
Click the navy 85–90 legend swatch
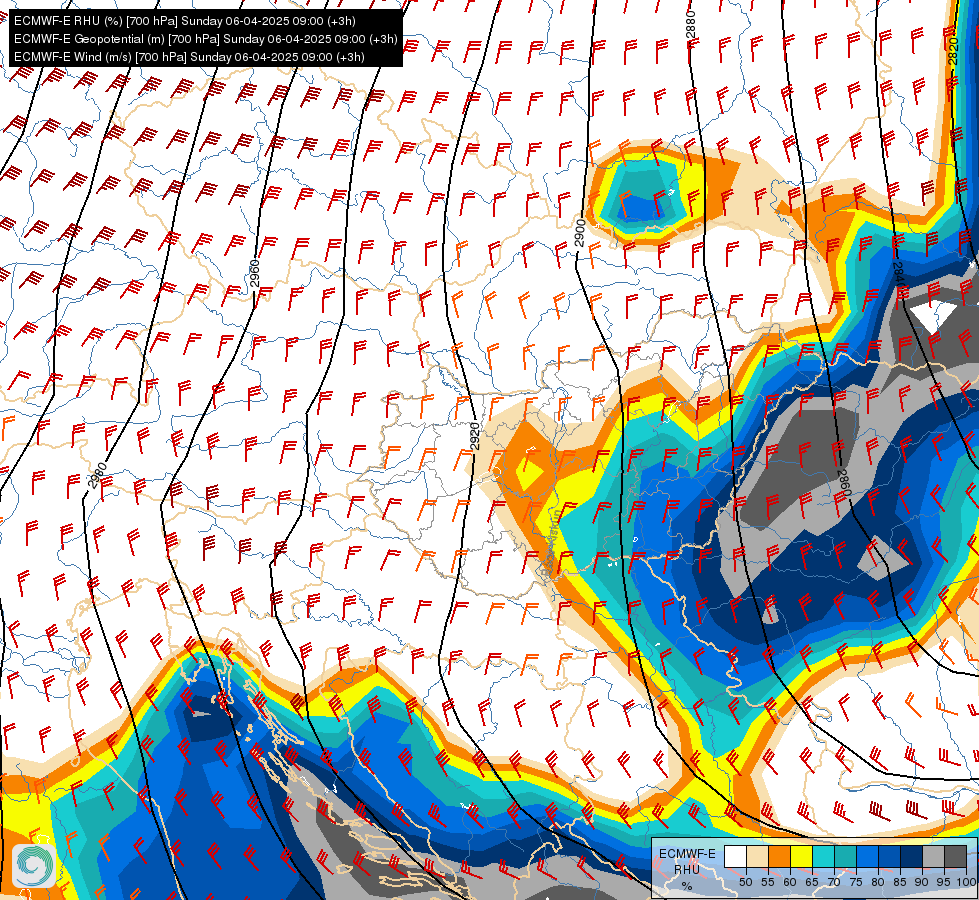912,856
